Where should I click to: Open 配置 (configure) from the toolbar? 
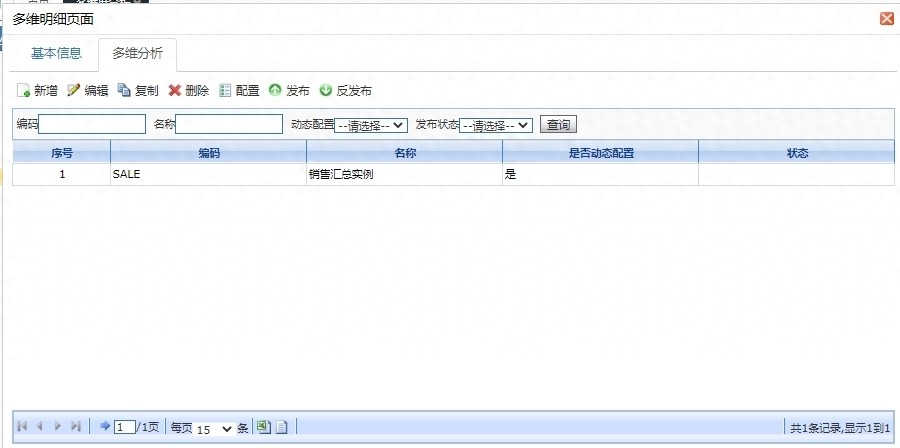coord(239,91)
